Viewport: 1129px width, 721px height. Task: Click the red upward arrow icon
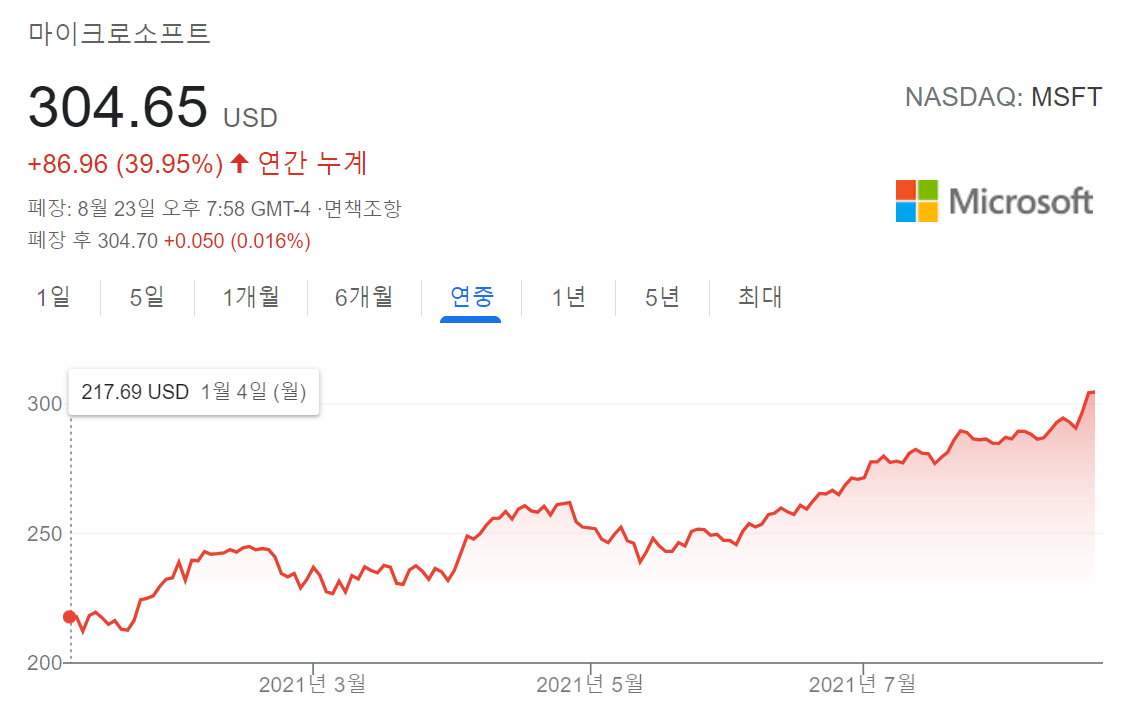point(239,163)
